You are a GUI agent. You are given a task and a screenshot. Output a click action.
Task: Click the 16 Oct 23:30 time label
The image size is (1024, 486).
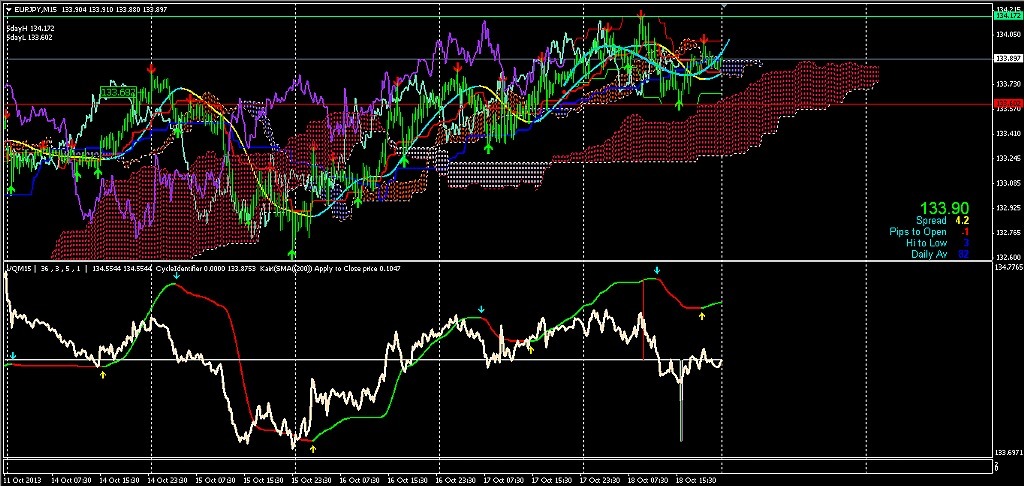(456, 479)
